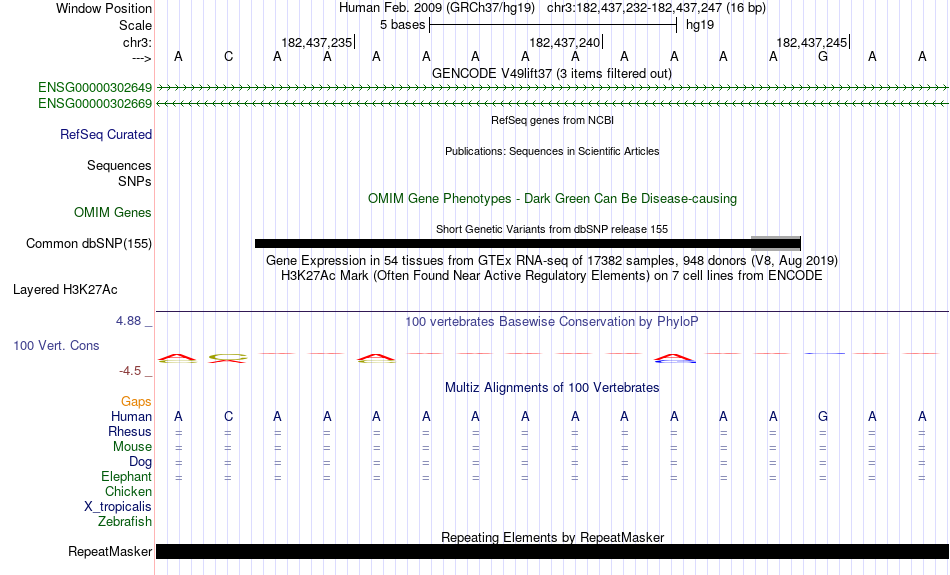Click the strand direction arrow ---> label
Screen dimensions: 950x575
(x=142, y=58)
